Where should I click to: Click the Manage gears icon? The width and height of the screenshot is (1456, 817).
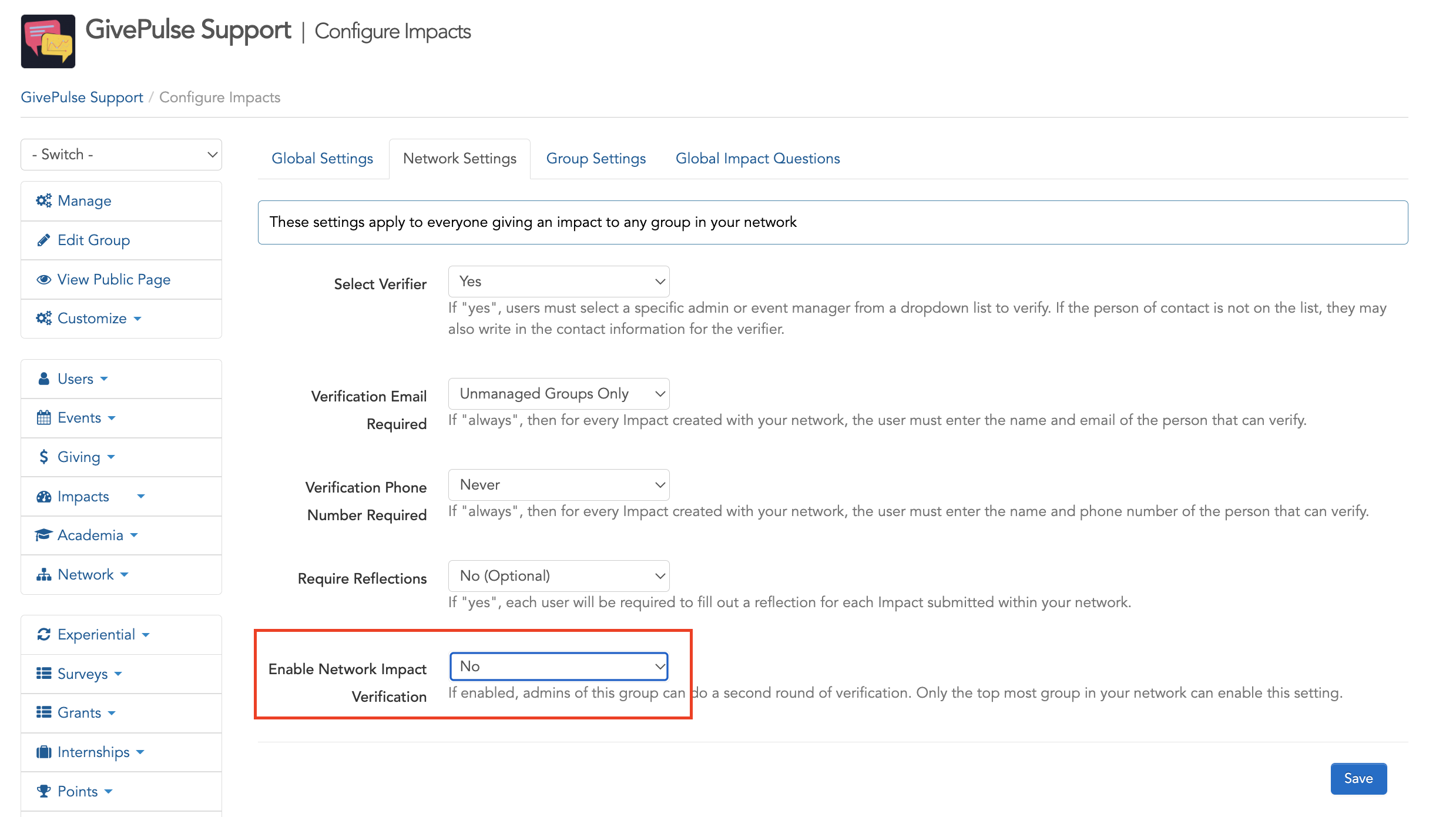[43, 201]
